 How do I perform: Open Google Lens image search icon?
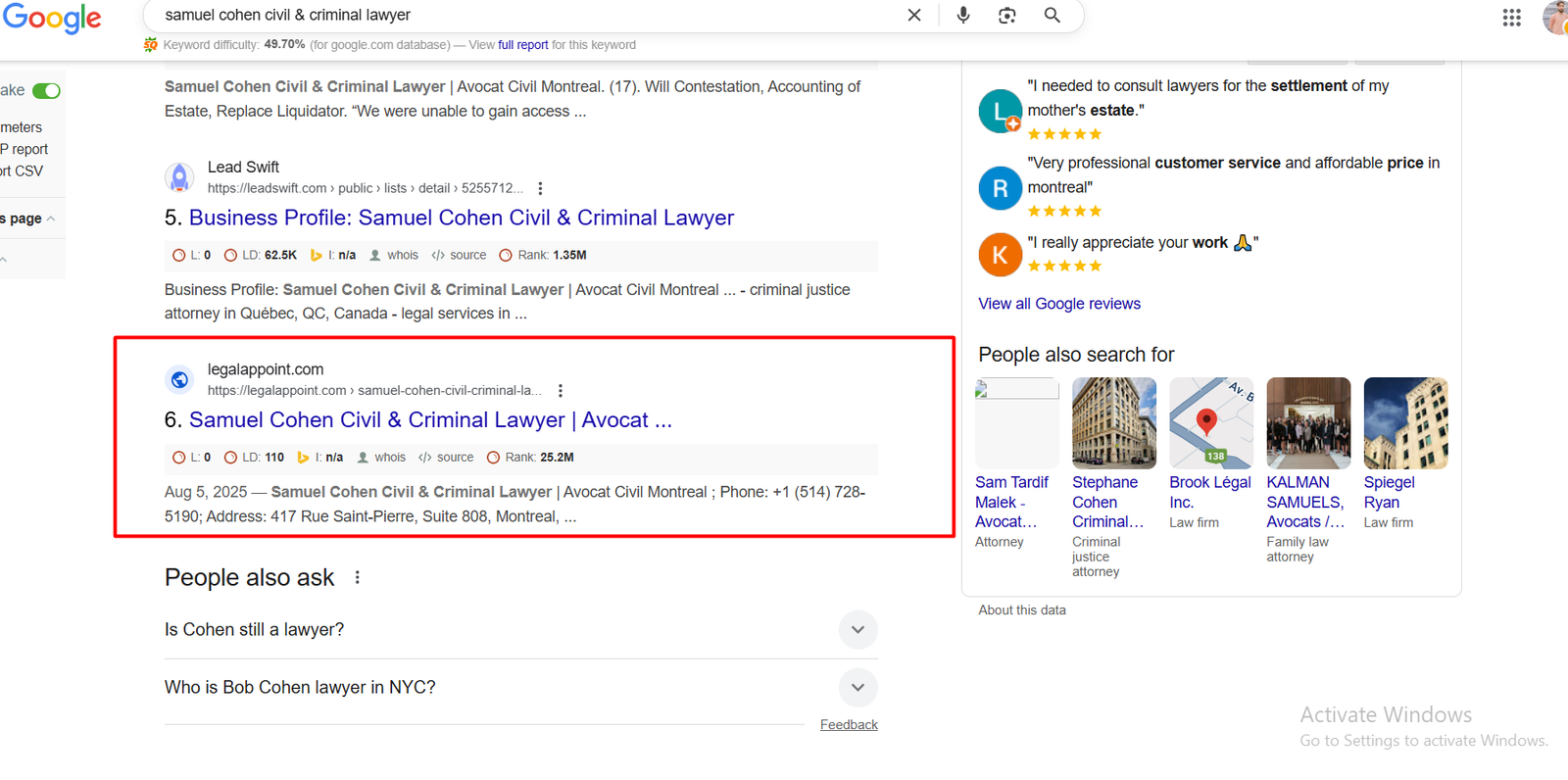point(1006,16)
